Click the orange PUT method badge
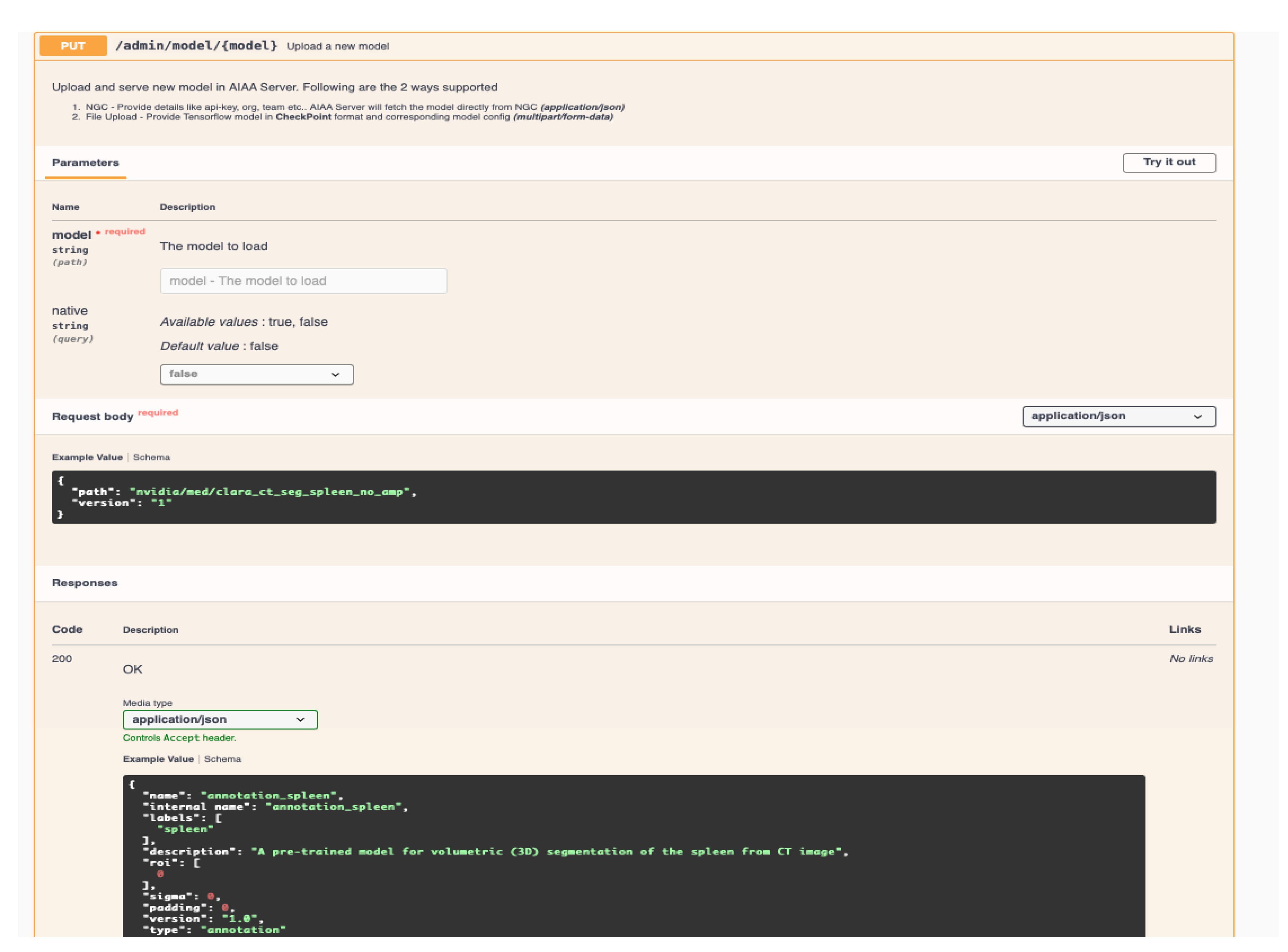Screen dimensions: 1288x952 click(73, 46)
